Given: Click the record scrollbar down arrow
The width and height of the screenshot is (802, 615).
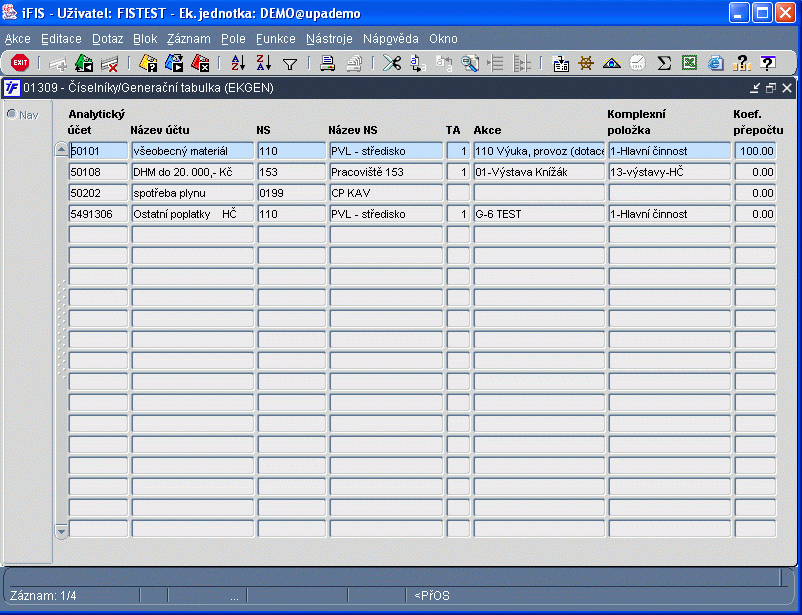Looking at the screenshot, I should [61, 531].
